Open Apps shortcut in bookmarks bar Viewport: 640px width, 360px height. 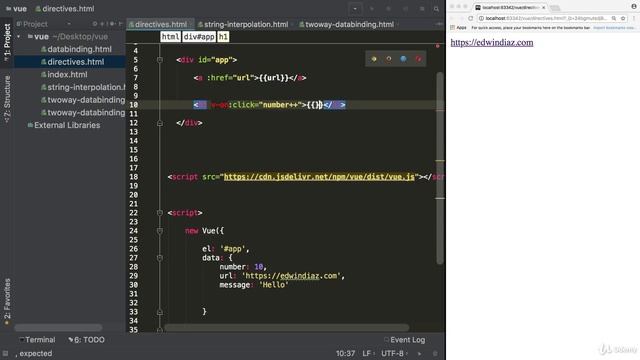point(458,28)
